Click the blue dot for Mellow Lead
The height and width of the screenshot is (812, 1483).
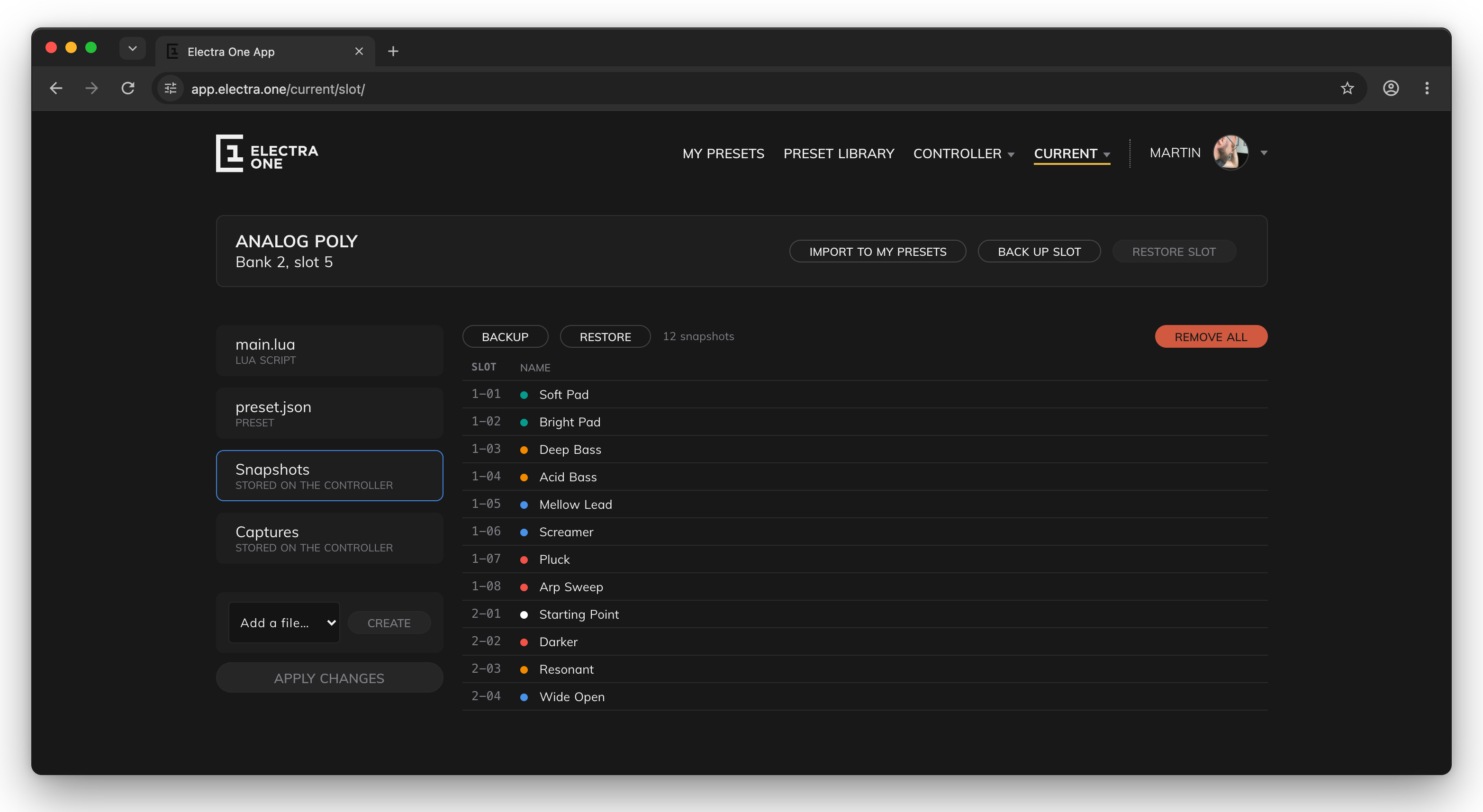tap(524, 505)
